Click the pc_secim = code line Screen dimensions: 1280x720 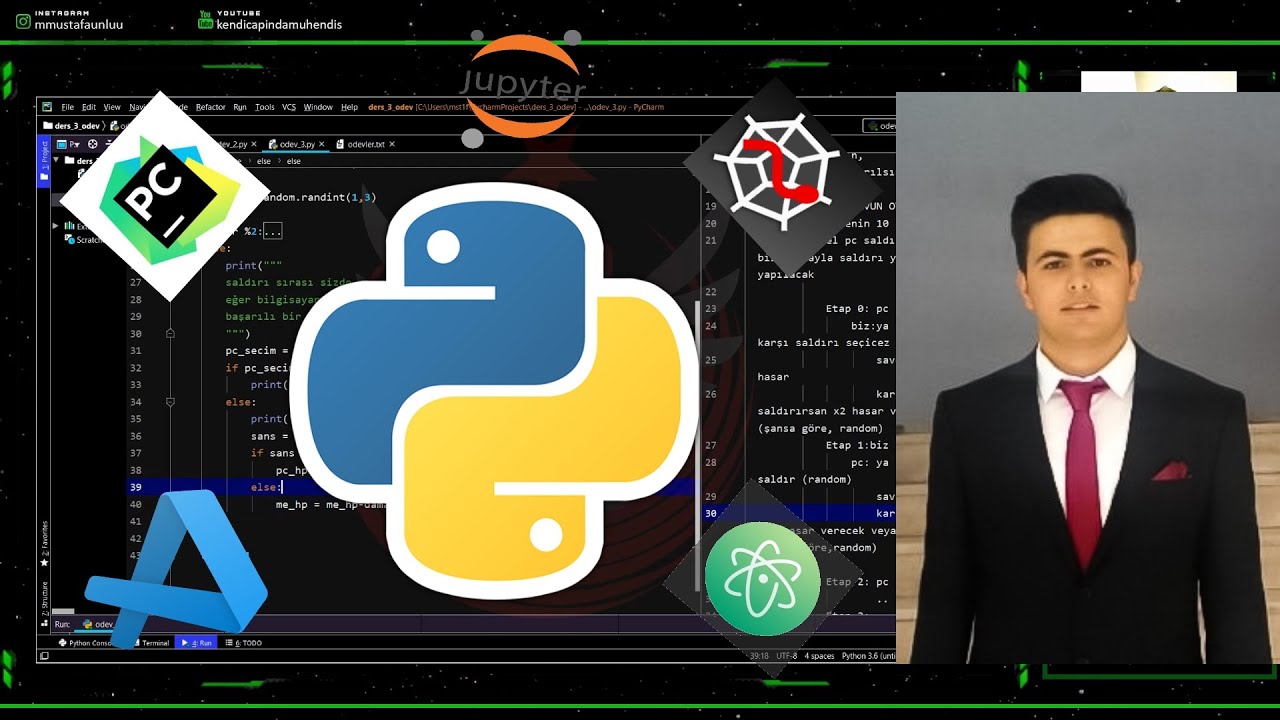(257, 351)
